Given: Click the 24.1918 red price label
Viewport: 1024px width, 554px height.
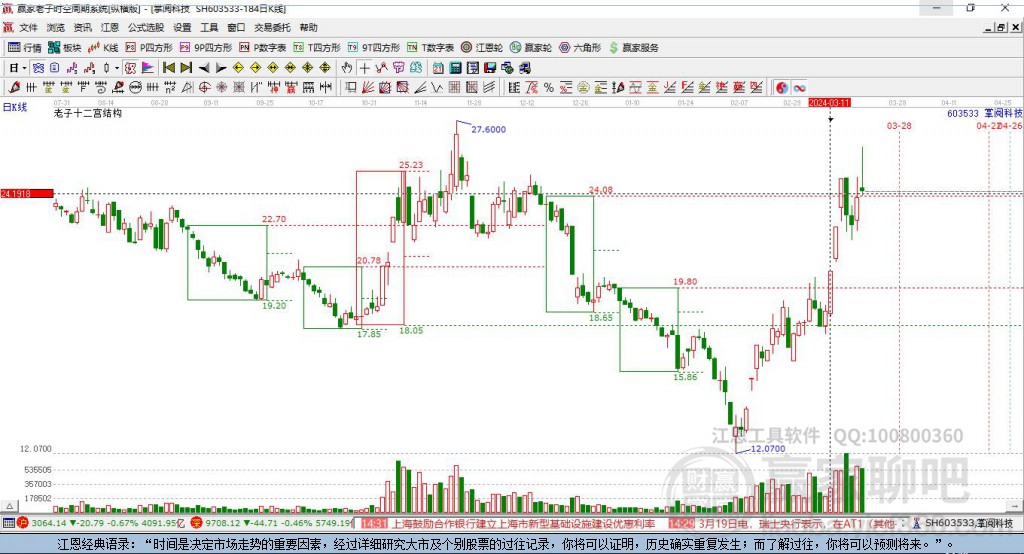Looking at the screenshot, I should (27, 193).
